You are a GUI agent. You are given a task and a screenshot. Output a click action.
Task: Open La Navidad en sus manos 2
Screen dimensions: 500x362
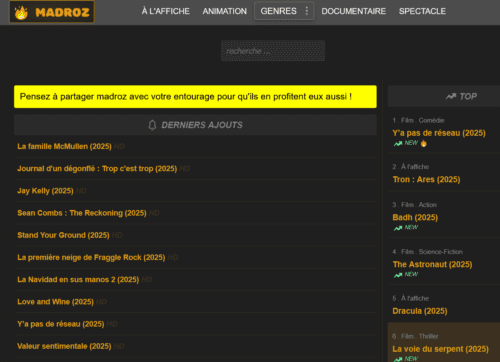tap(78, 280)
